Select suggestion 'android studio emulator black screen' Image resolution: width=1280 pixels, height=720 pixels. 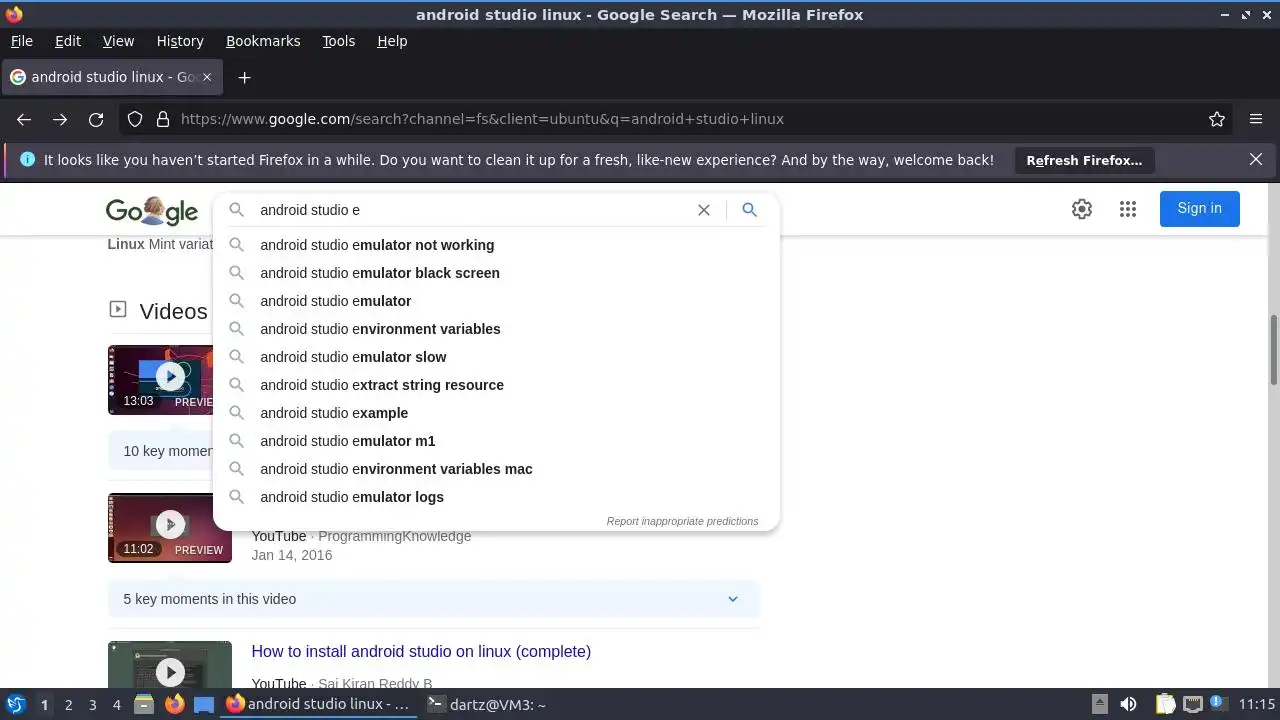click(x=496, y=273)
